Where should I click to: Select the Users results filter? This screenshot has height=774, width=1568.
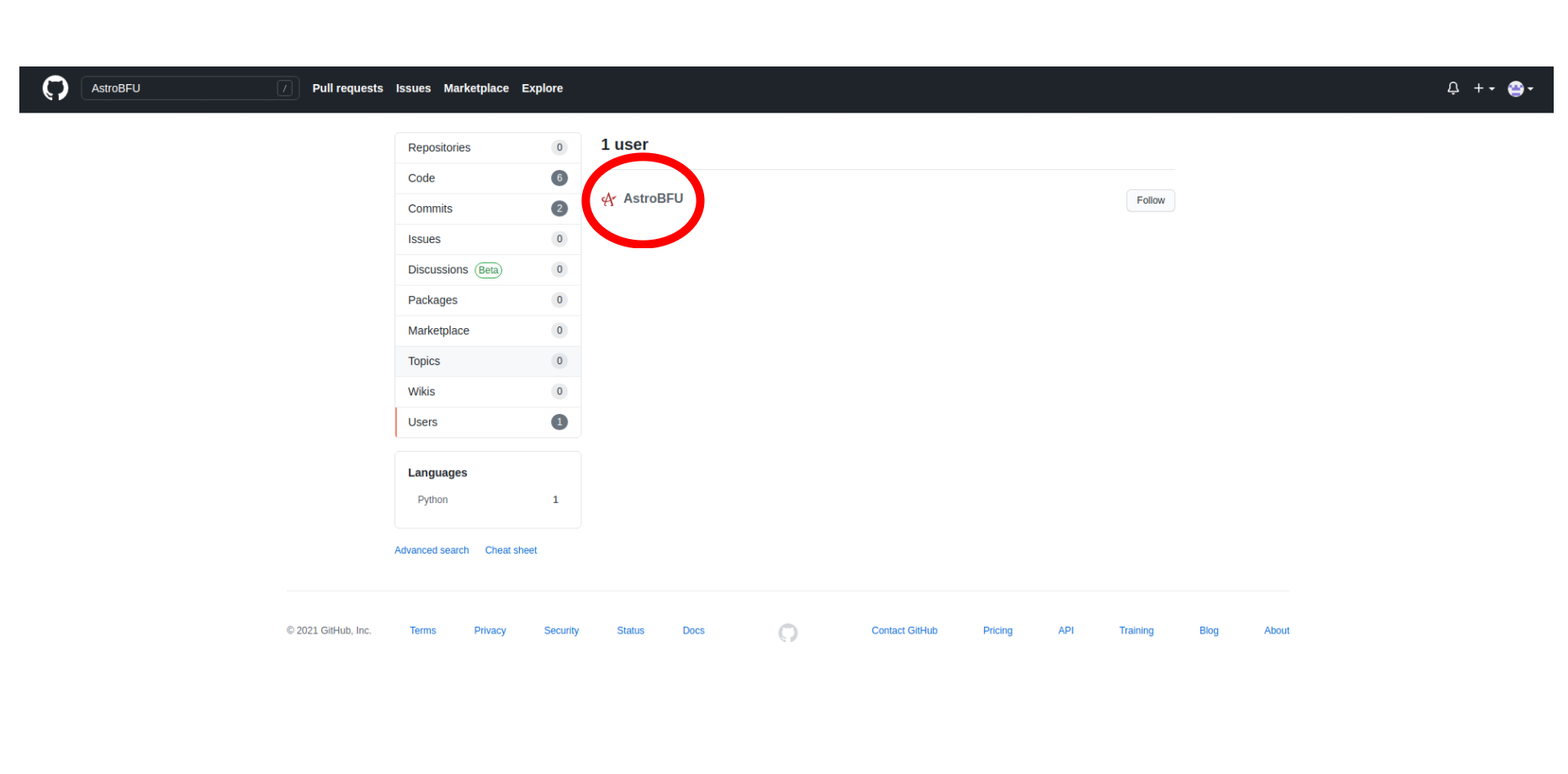click(488, 422)
